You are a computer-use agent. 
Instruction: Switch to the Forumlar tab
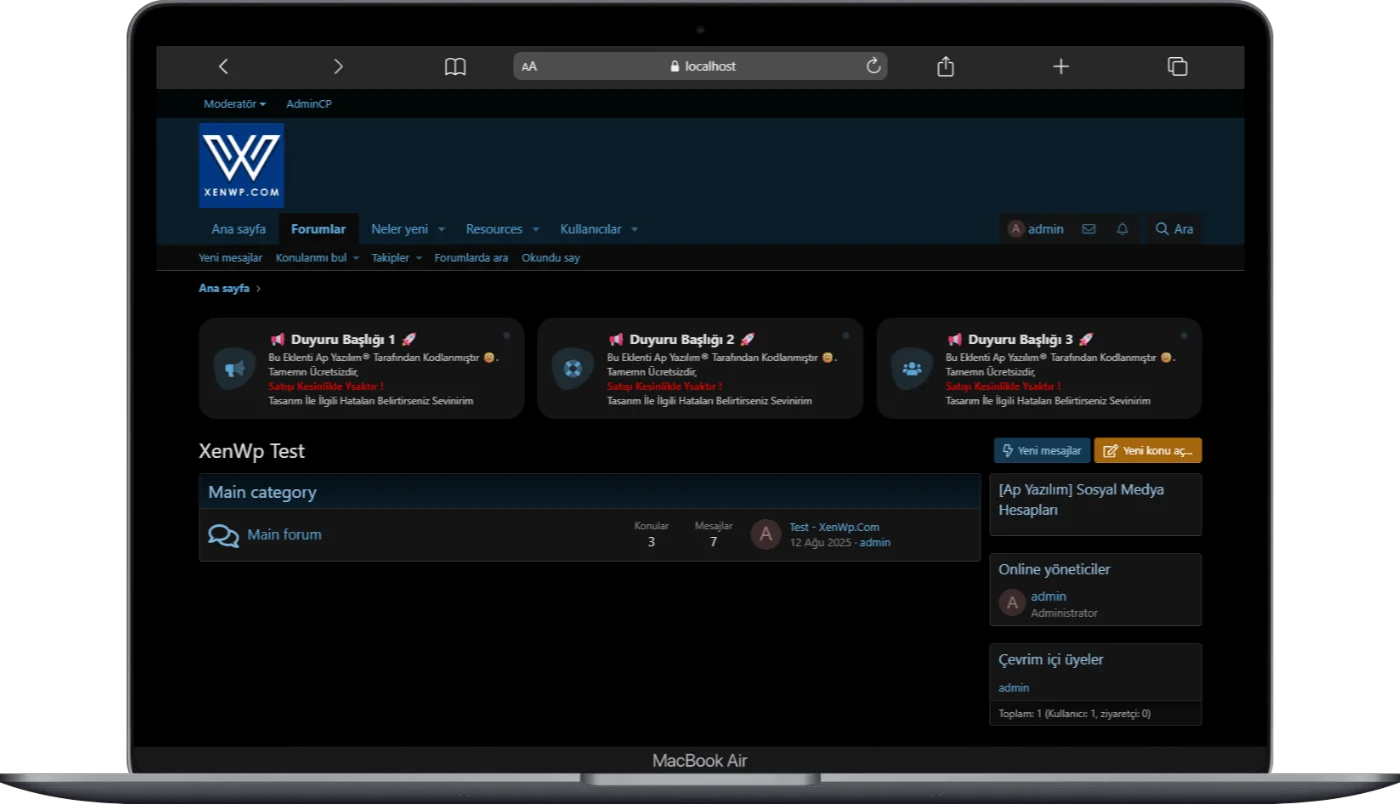point(318,229)
